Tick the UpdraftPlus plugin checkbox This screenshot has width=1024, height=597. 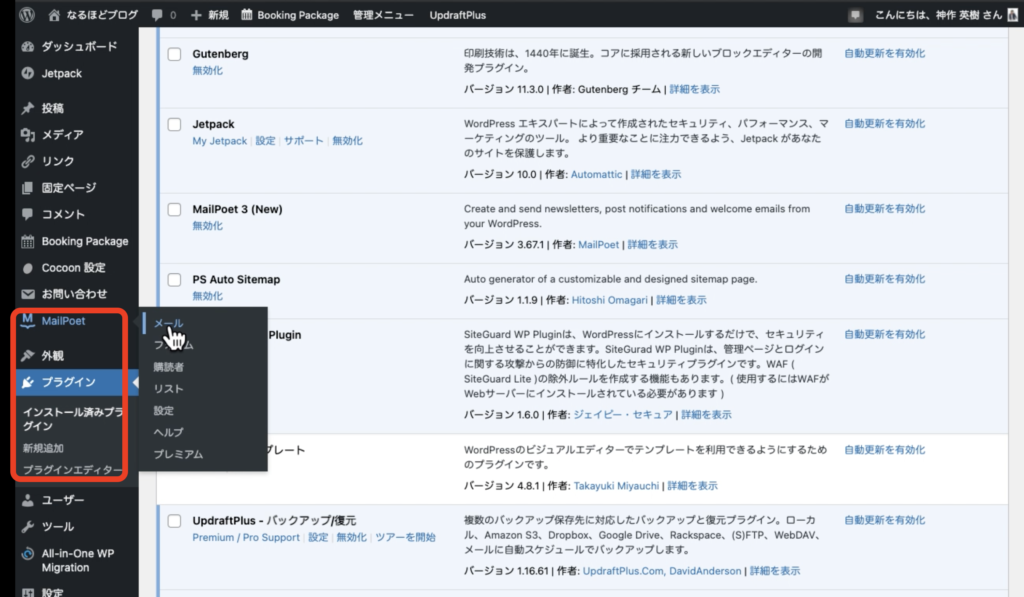(174, 521)
